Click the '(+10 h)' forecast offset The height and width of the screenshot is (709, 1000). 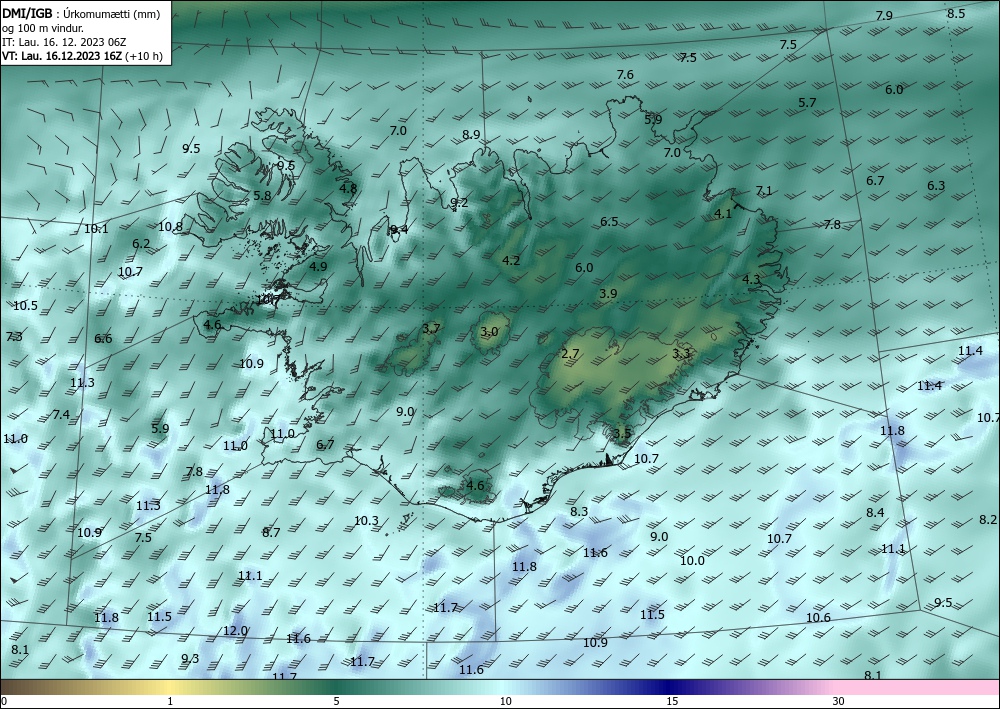[x=144, y=56]
